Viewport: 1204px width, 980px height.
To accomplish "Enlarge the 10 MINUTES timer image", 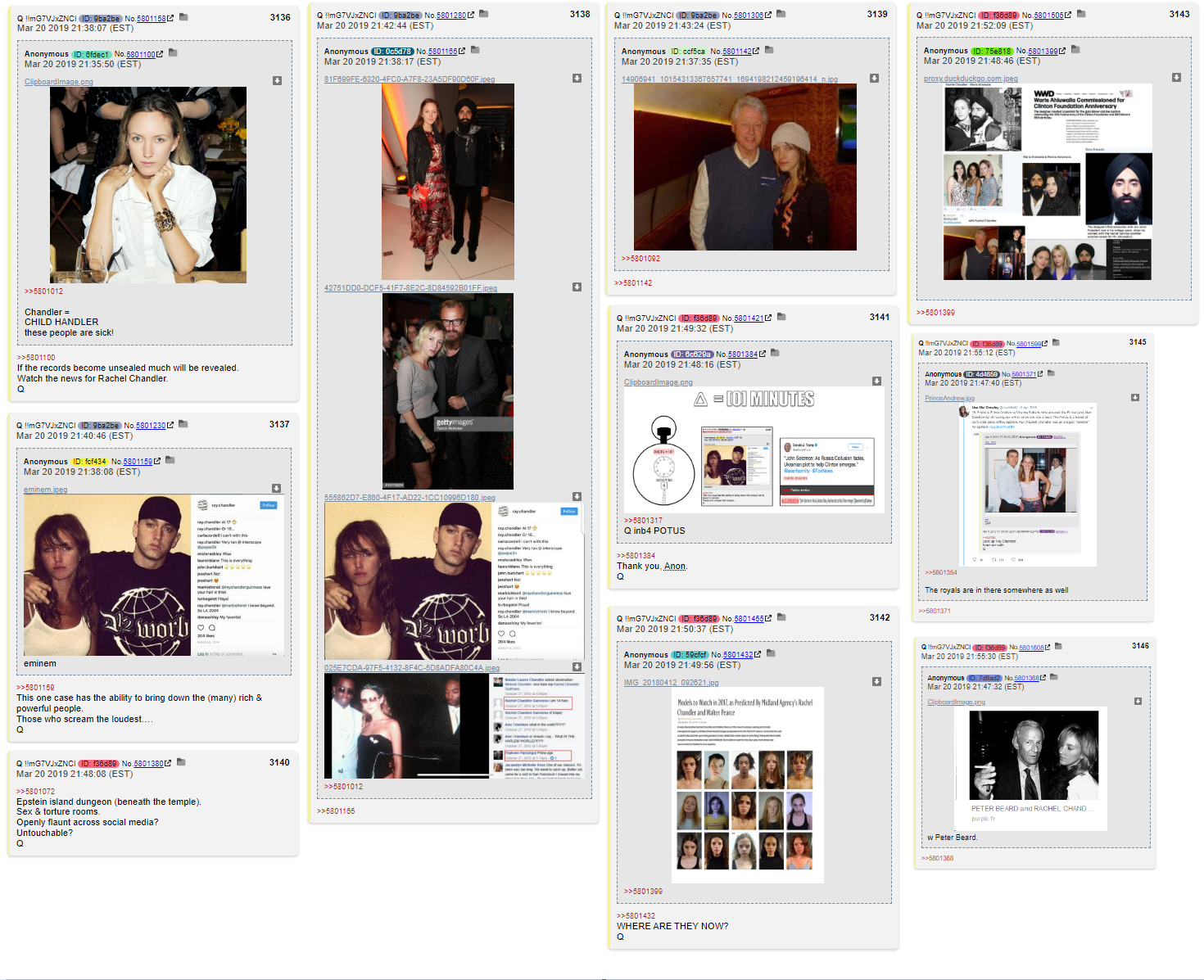I will pos(754,450).
